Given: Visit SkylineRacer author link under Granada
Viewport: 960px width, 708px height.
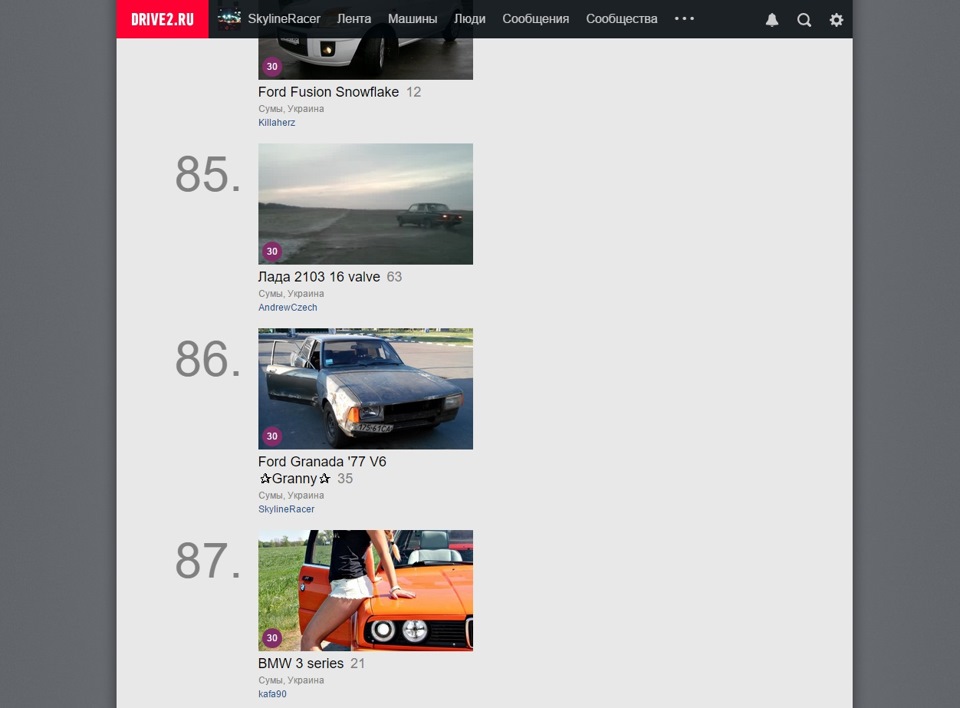Looking at the screenshot, I should point(287,509).
